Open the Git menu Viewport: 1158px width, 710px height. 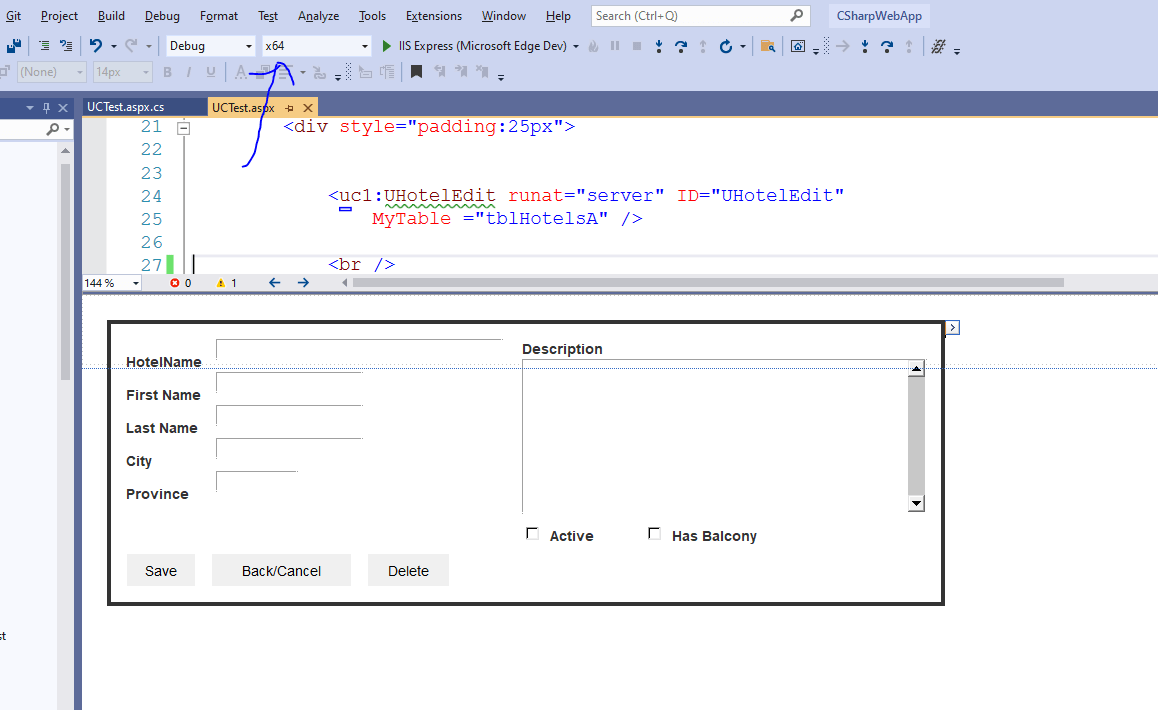13,16
